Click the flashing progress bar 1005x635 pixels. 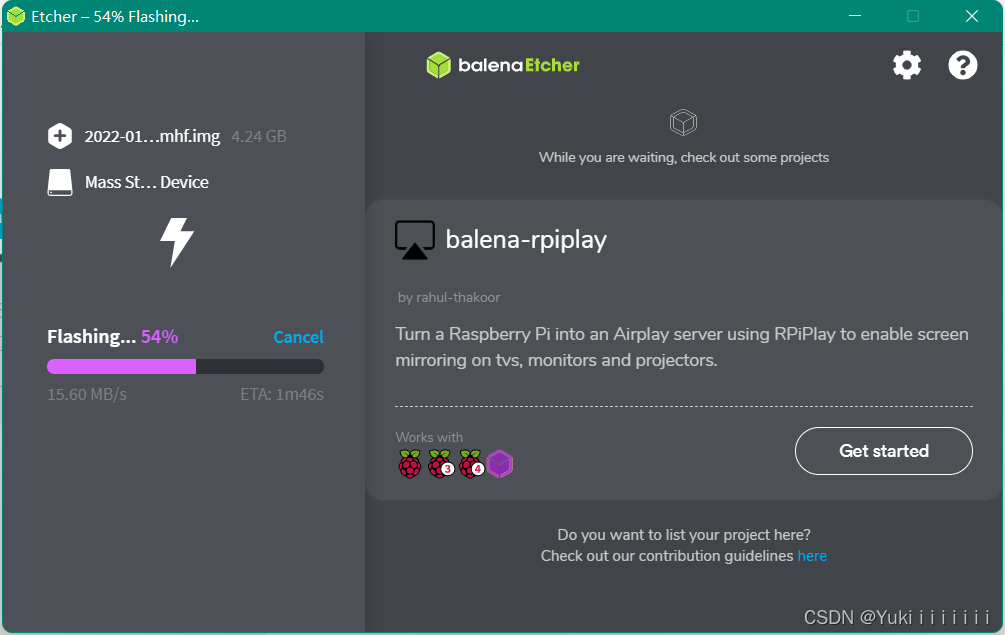[x=185, y=367]
